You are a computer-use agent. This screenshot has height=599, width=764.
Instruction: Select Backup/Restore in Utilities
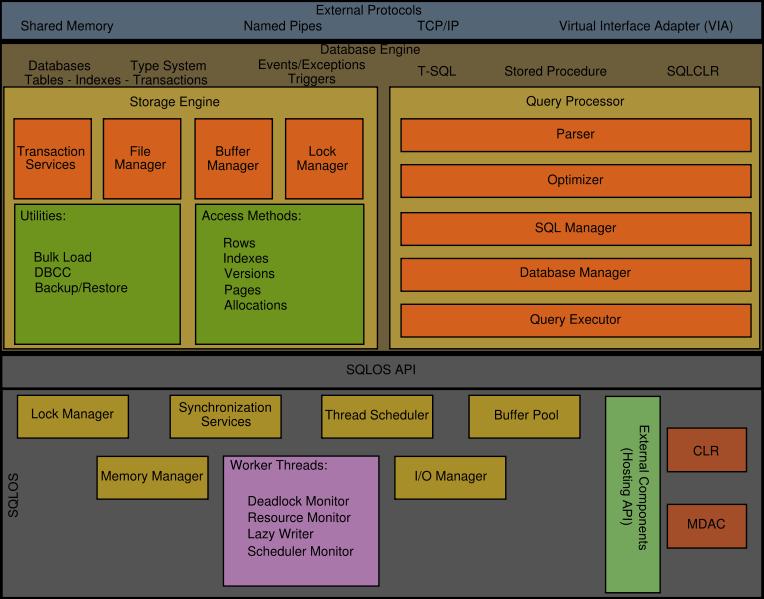point(81,288)
